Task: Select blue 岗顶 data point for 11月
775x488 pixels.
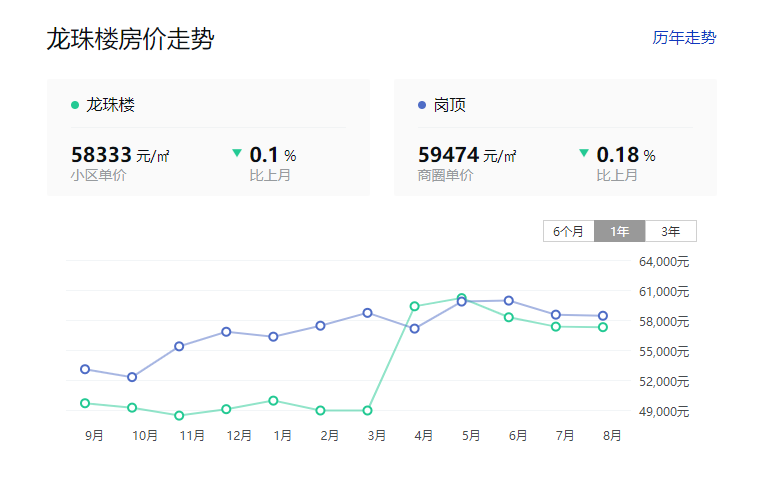Action: pyautogui.click(x=179, y=347)
